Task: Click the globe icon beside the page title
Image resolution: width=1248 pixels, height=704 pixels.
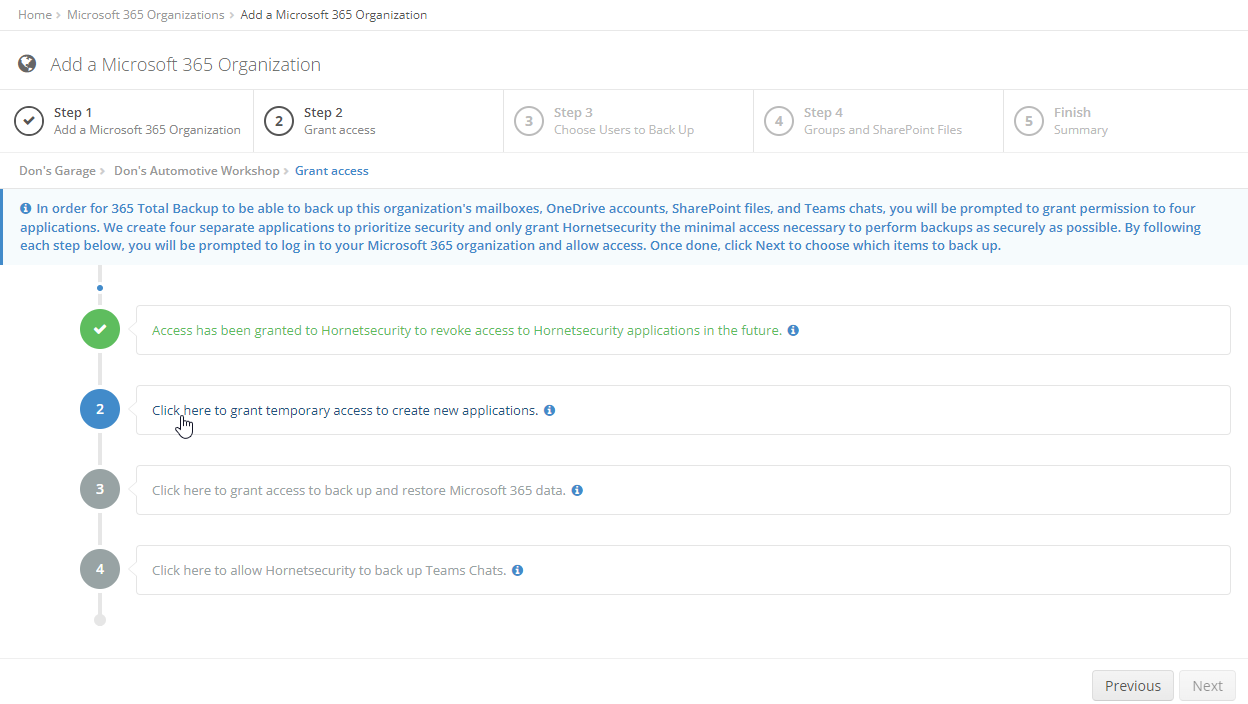Action: (27, 64)
